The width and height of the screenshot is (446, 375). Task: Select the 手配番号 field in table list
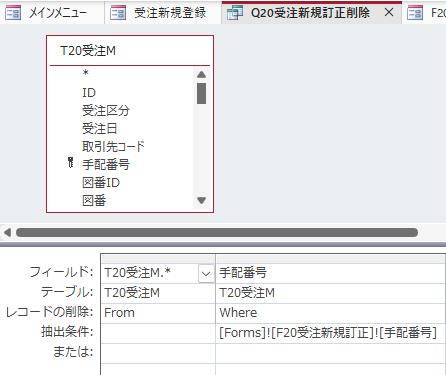[x=106, y=164]
